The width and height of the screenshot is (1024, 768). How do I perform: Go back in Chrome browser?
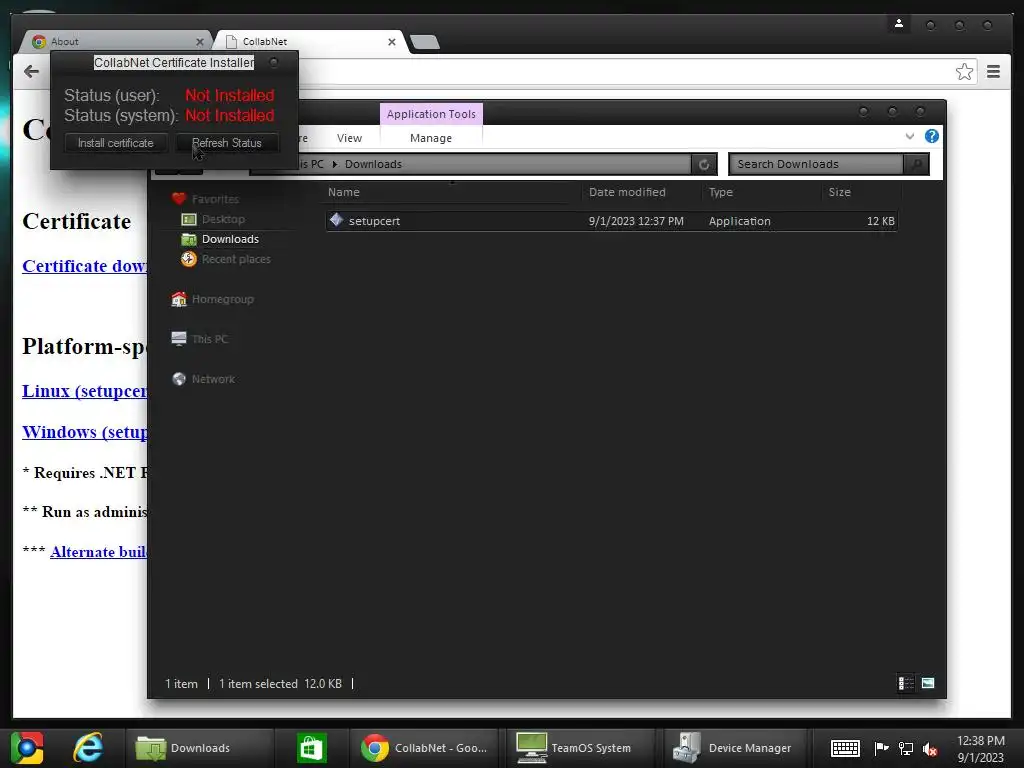click(x=31, y=71)
